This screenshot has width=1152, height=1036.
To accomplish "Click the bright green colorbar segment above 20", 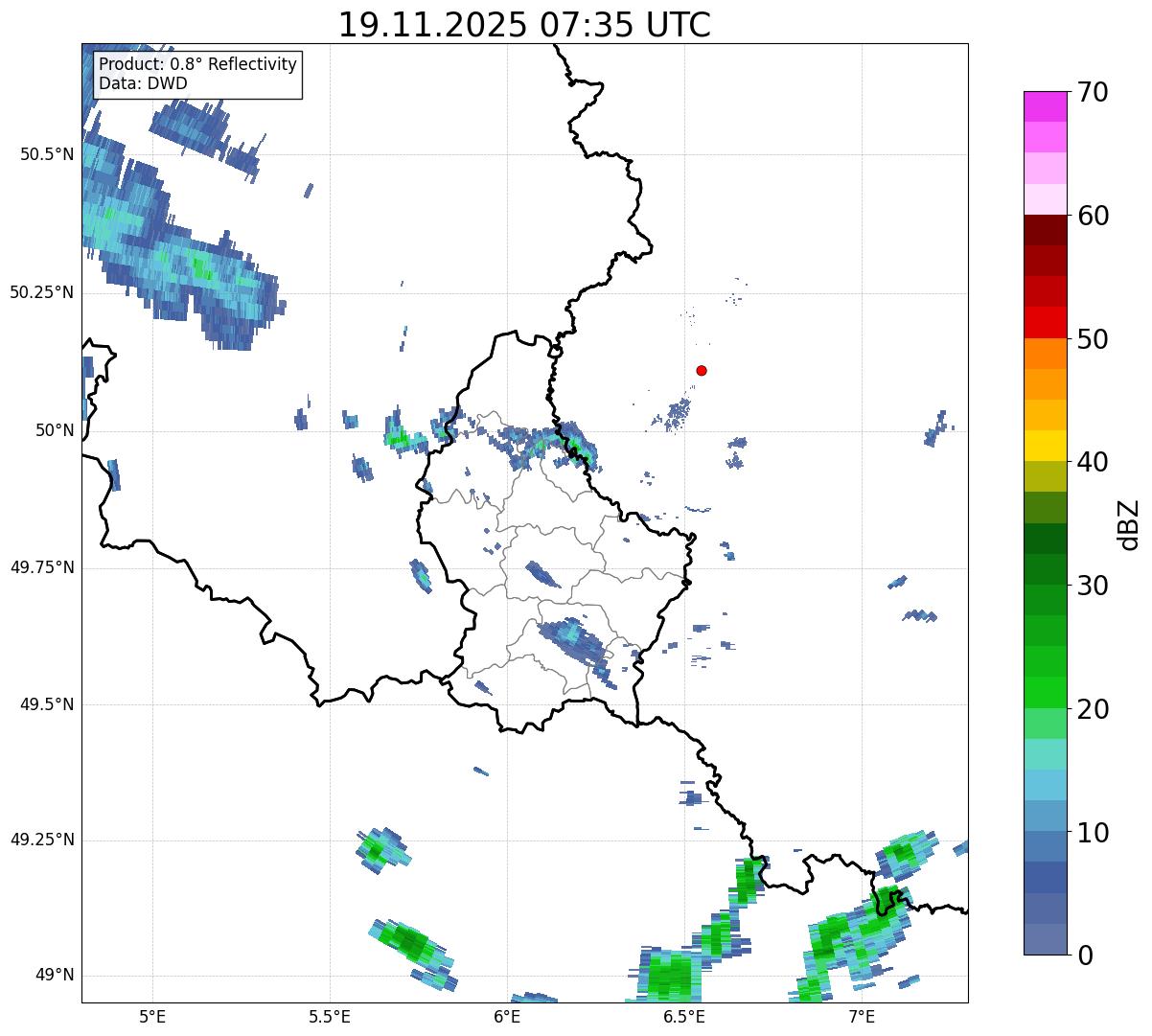I will coord(1045,693).
